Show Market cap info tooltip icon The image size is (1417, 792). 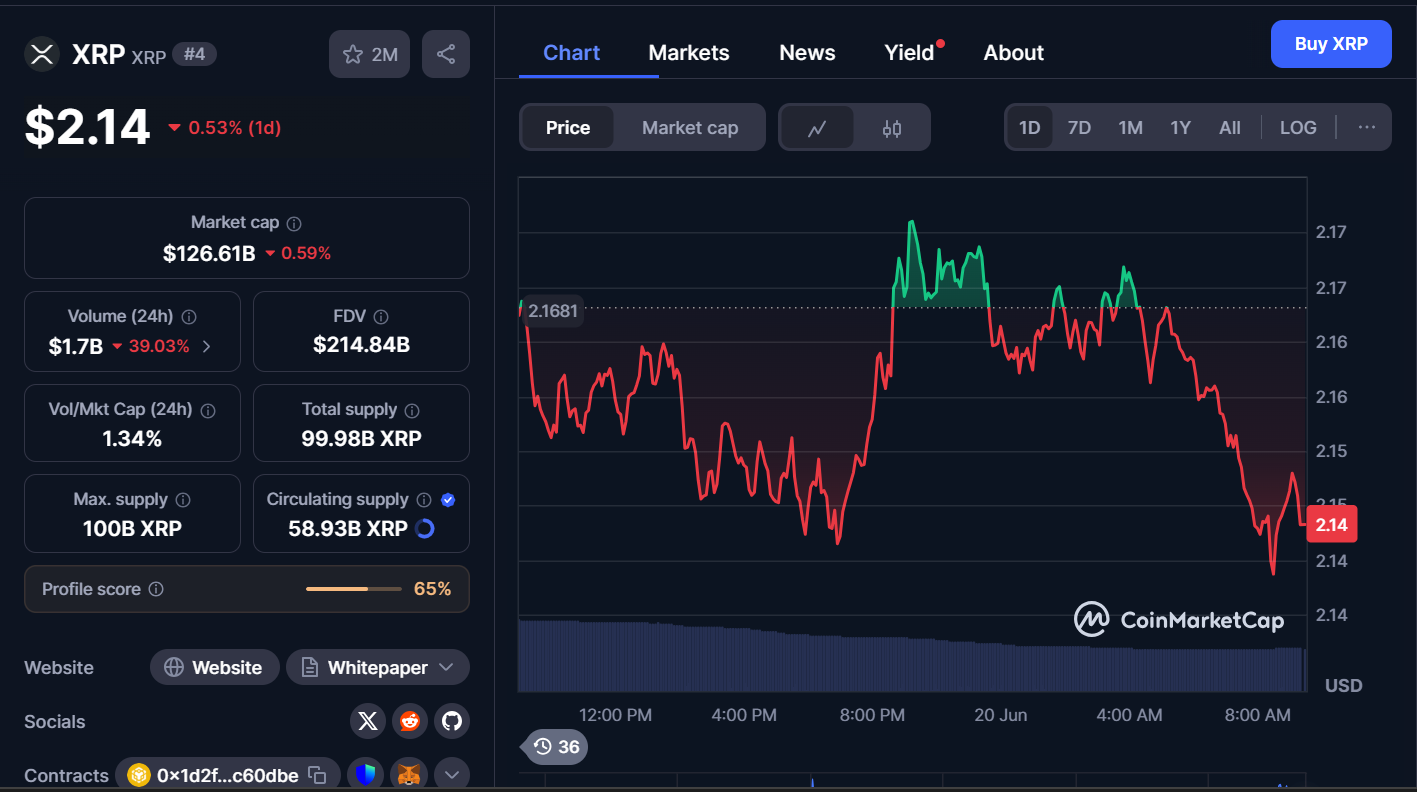294,224
